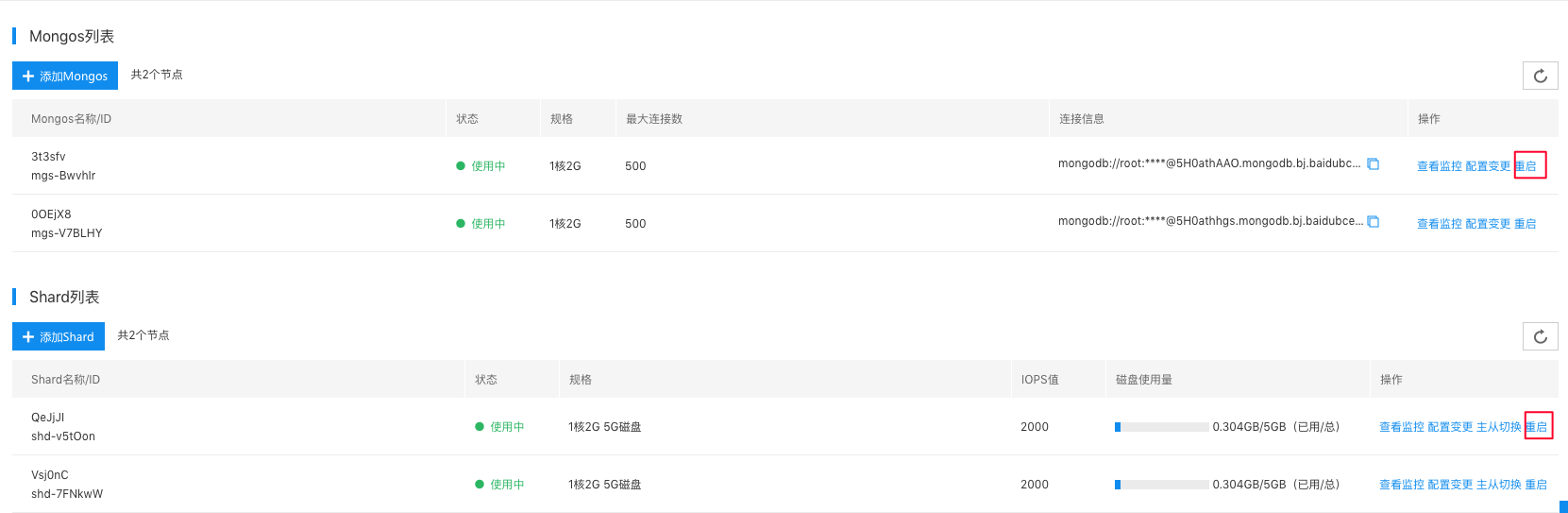Image resolution: width=1568 pixels, height=513 pixels.
Task: Open 查看监控 for Mongos 0OEjX8
Action: click(x=1439, y=224)
